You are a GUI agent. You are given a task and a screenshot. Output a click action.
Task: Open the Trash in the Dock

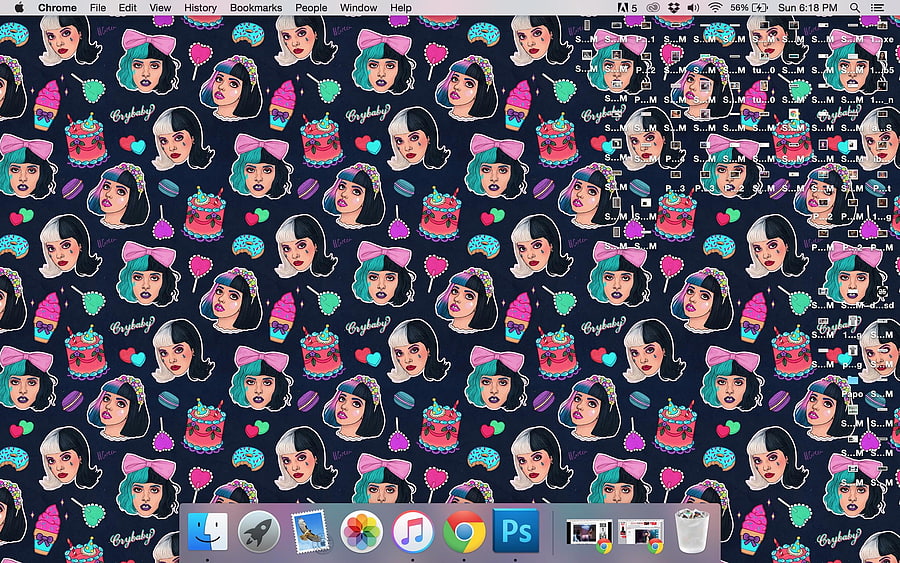pyautogui.click(x=692, y=531)
